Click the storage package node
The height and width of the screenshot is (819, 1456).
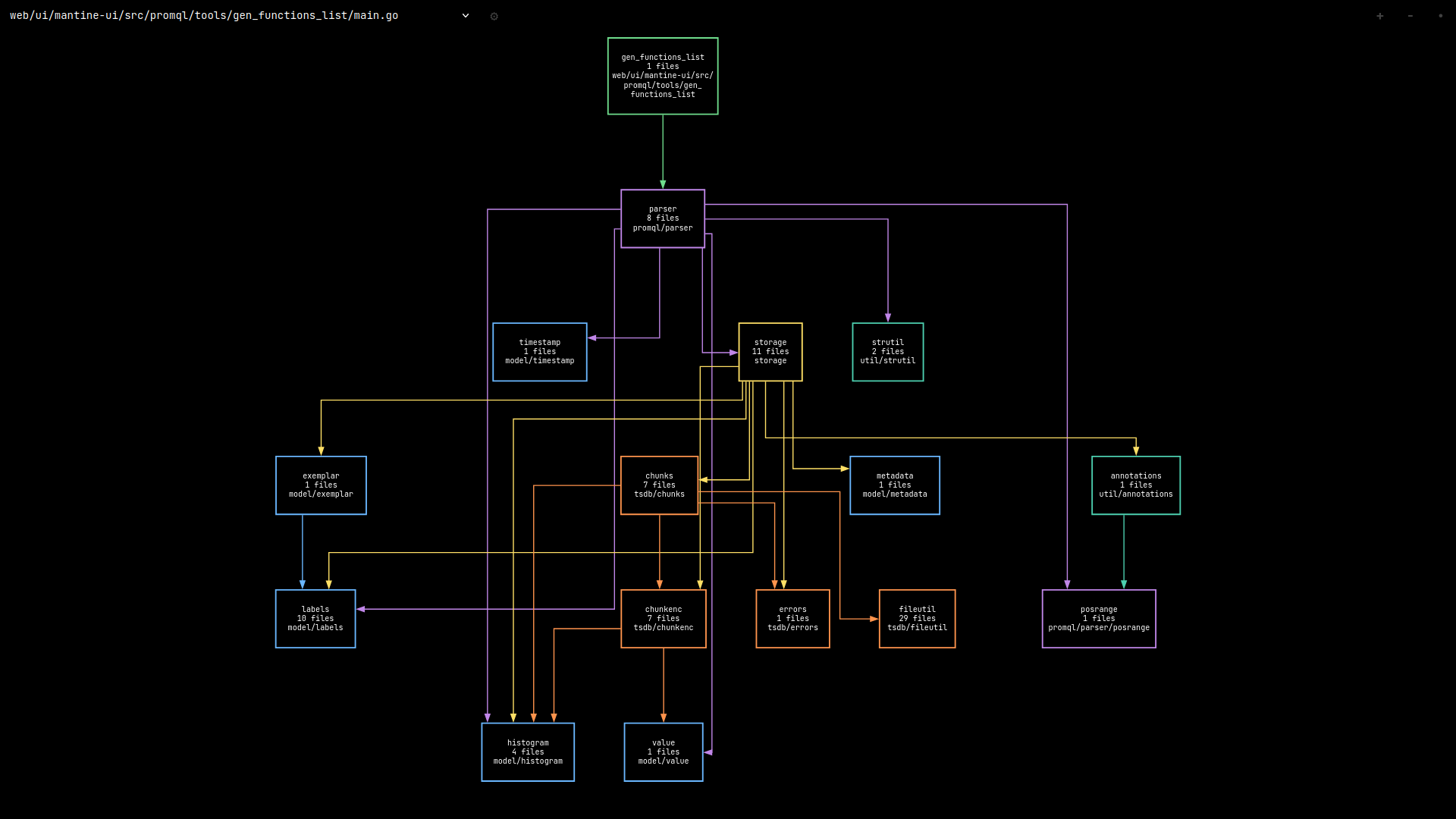[770, 352]
